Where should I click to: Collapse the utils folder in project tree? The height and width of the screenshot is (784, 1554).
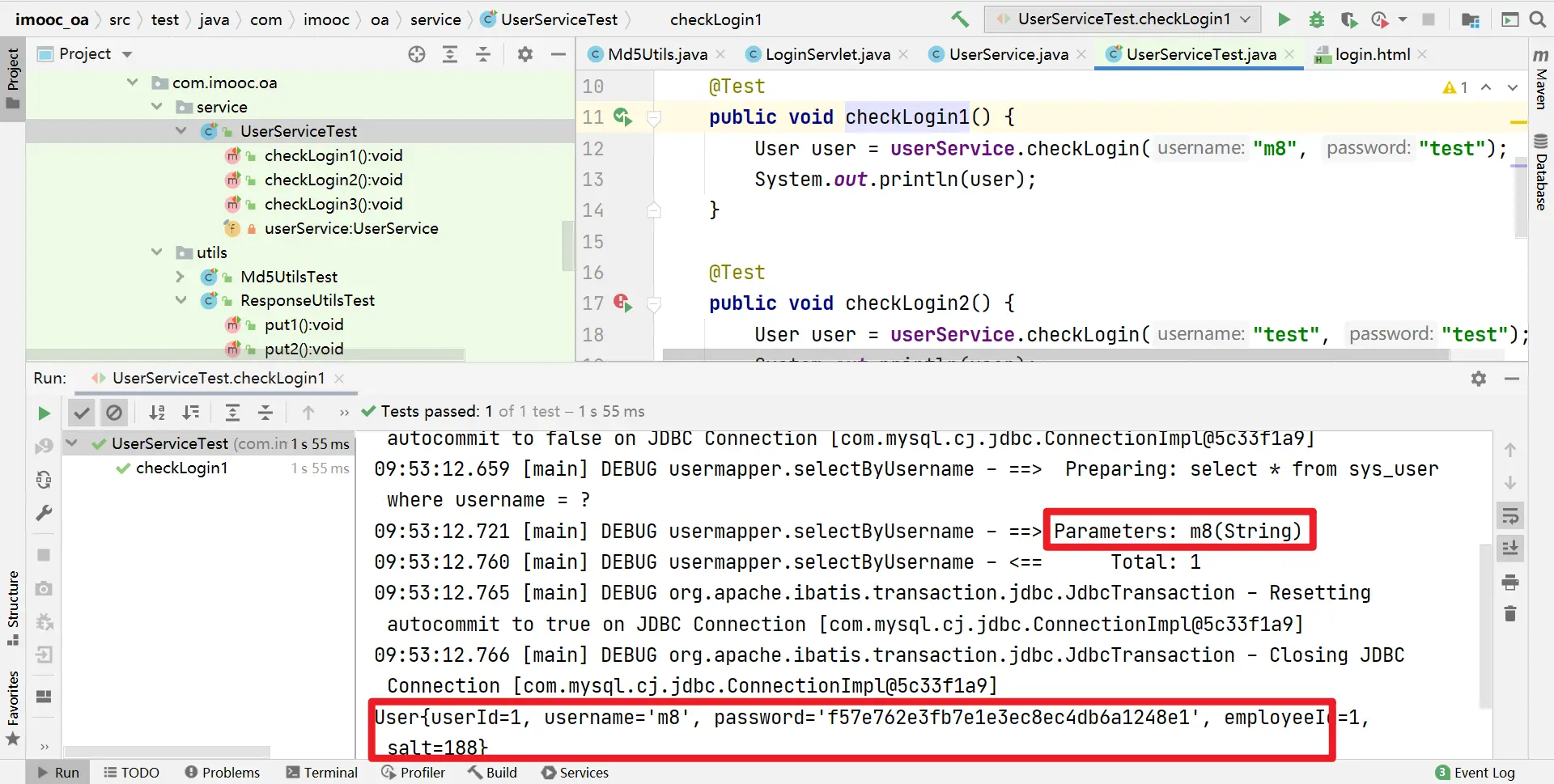157,252
